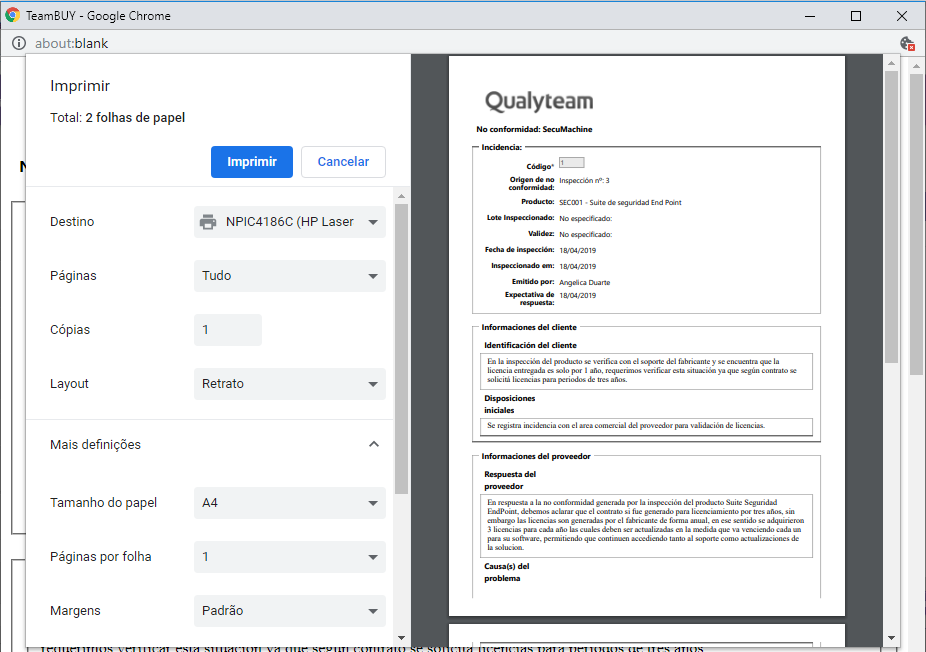Screen dimensions: 926x652
Task: Collapse the Mais definições section
Action: pos(374,444)
